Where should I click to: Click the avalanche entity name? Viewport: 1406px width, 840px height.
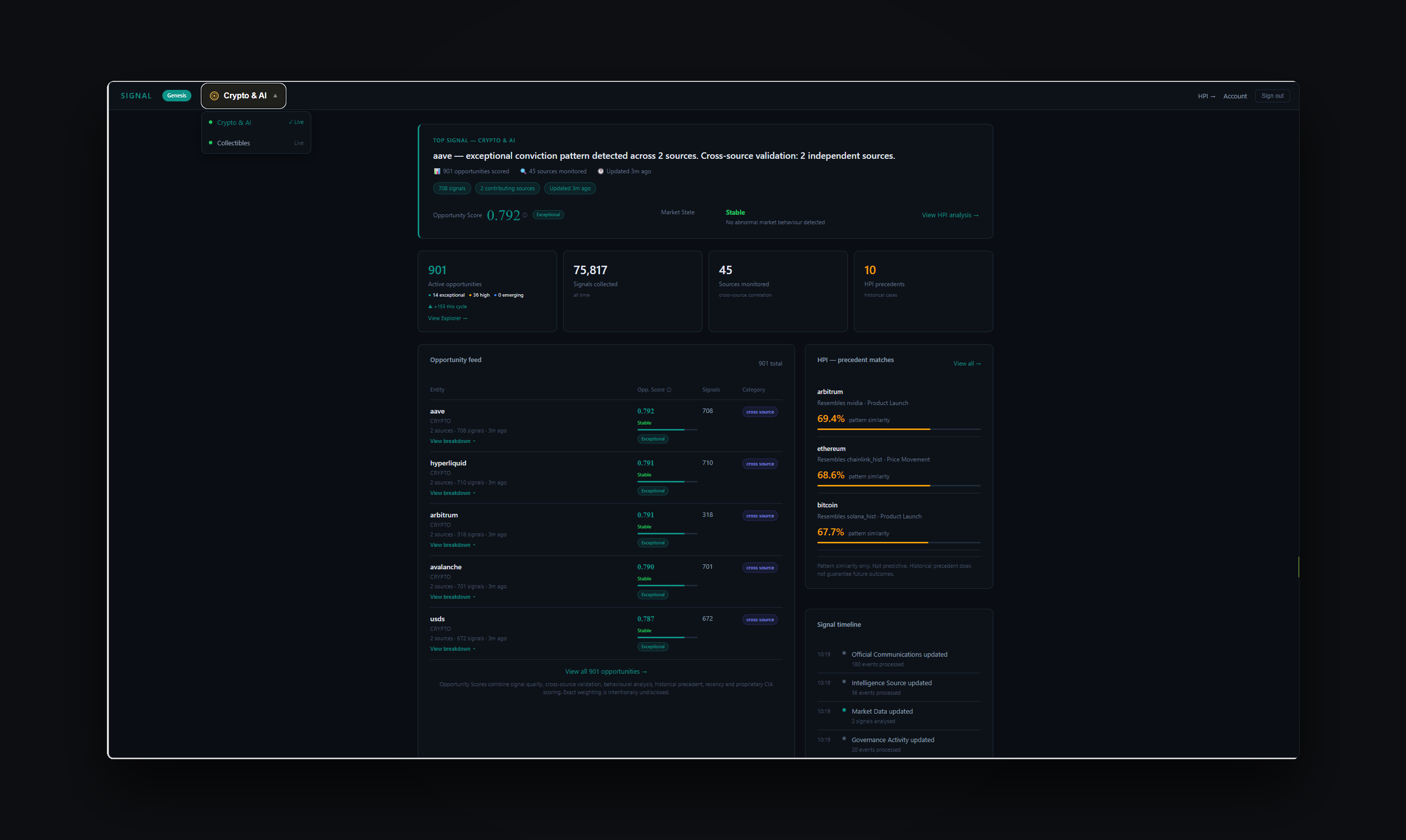[446, 567]
